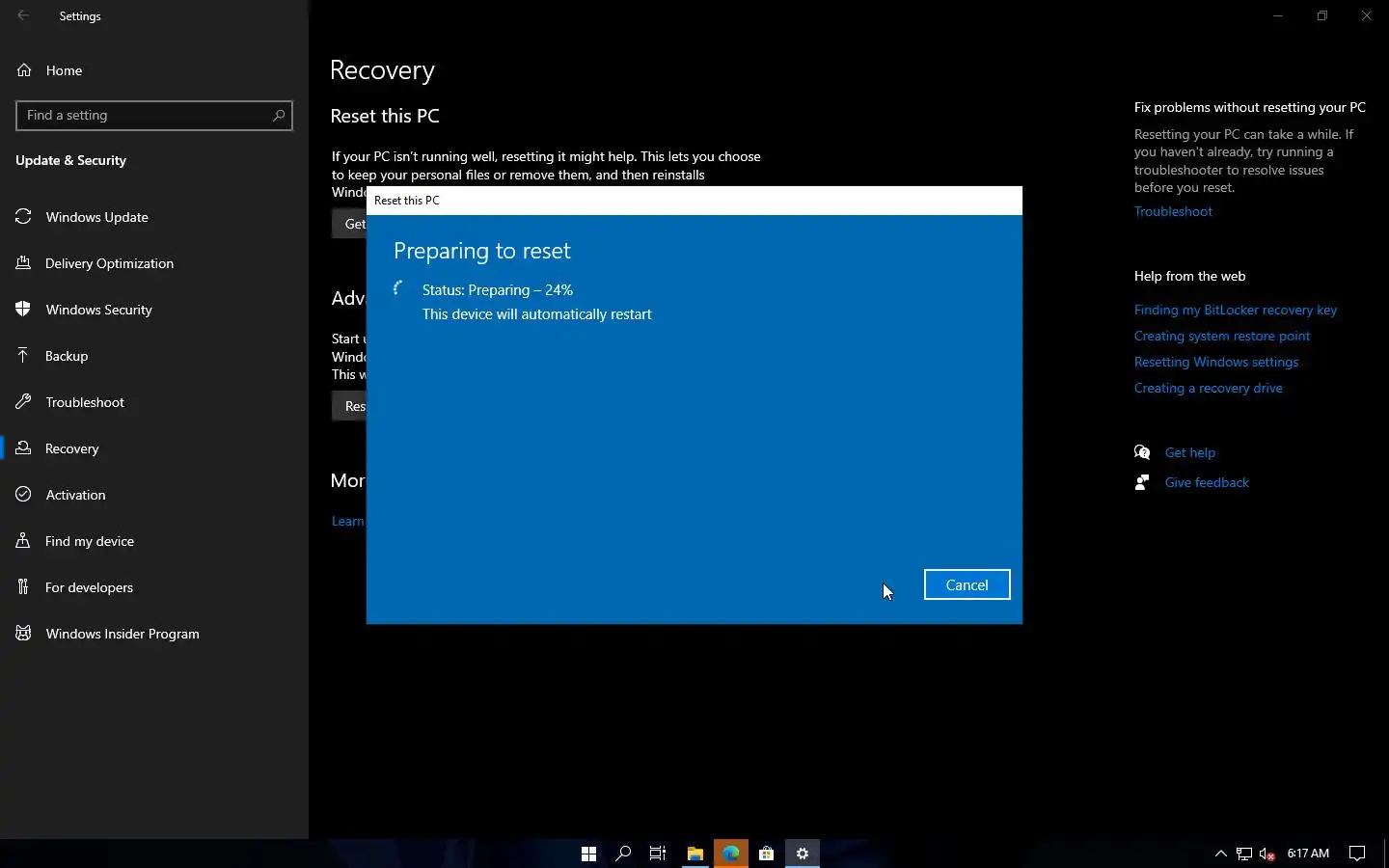Viewport: 1389px width, 868px height.
Task: Click 'Fix problems without resetting your PC' heading
Action: (1250, 107)
